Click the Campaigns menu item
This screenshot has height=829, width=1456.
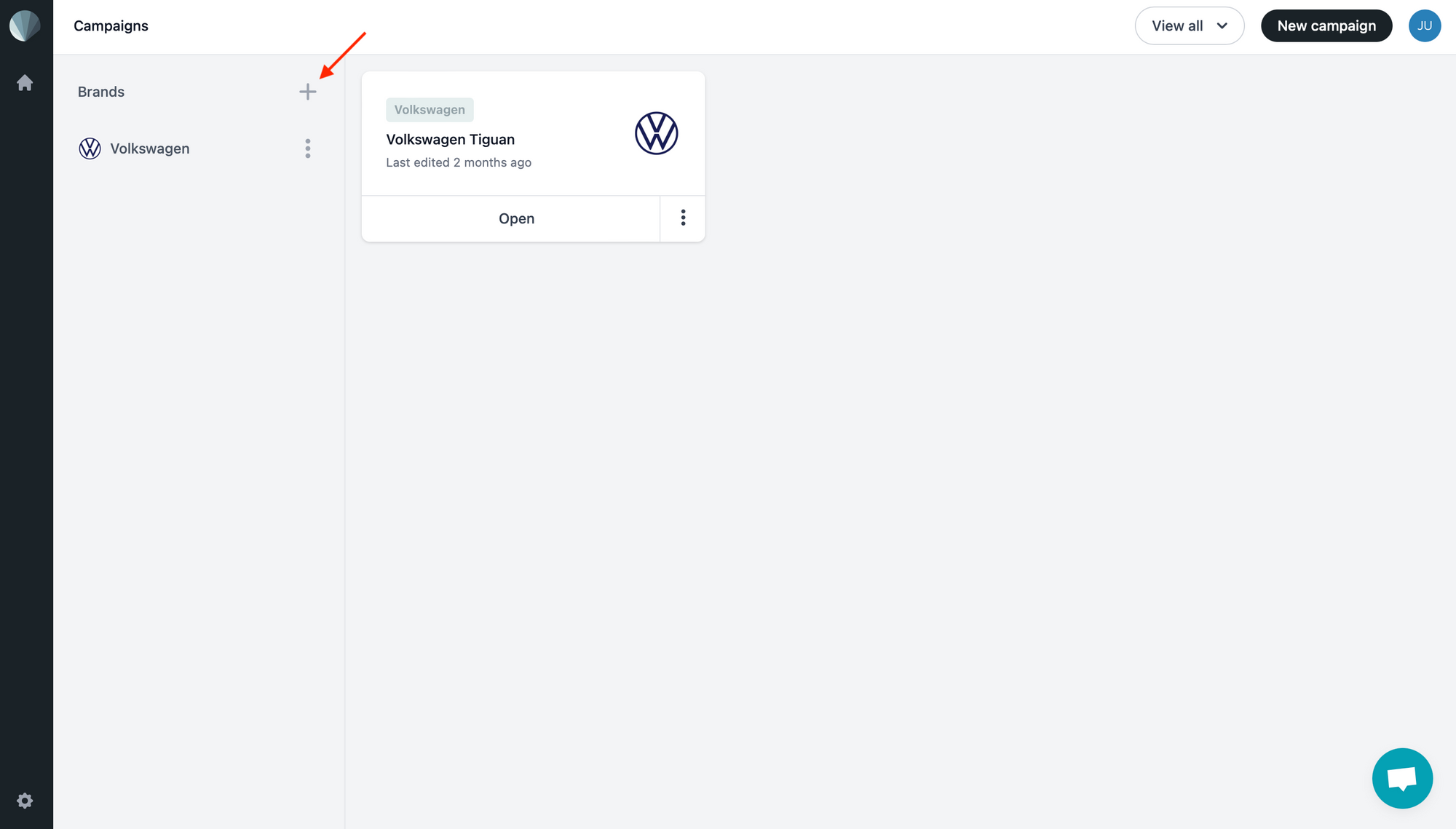111,25
